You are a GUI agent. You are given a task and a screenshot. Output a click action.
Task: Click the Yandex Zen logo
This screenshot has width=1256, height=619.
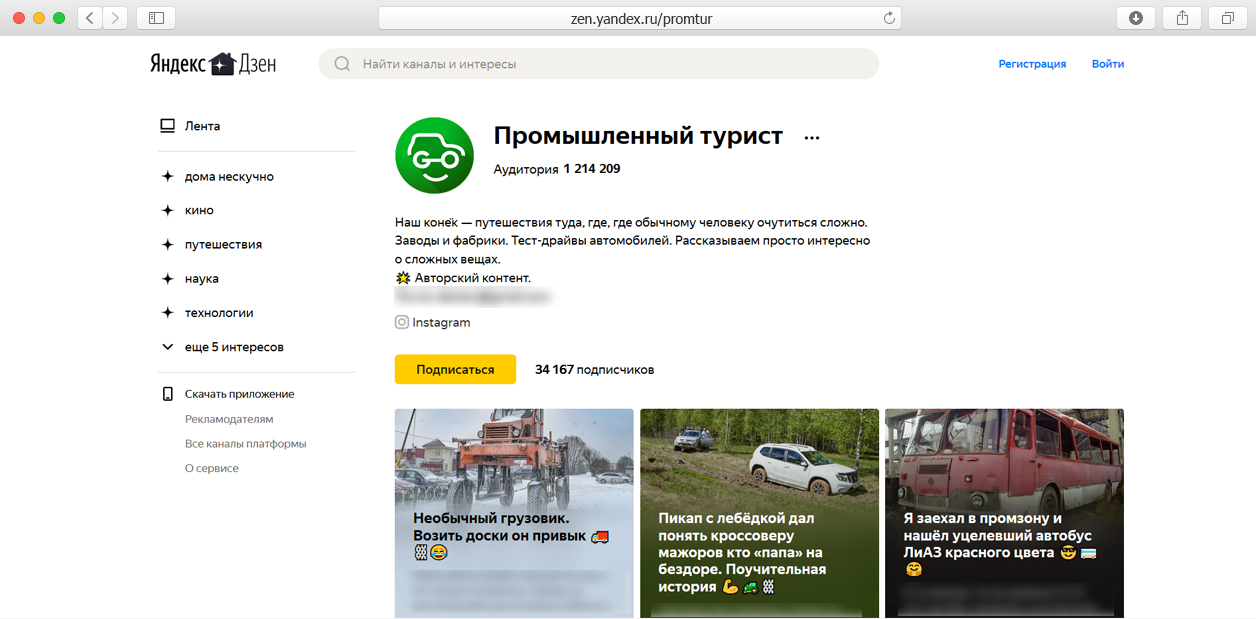click(x=213, y=64)
